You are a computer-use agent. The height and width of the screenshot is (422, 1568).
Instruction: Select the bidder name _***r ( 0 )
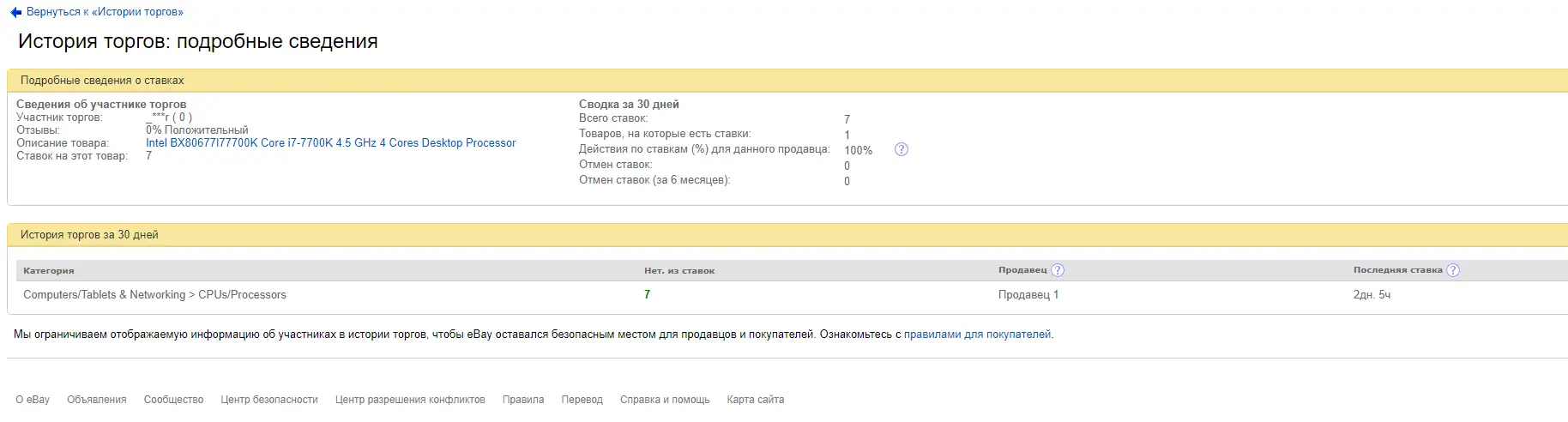click(169, 118)
